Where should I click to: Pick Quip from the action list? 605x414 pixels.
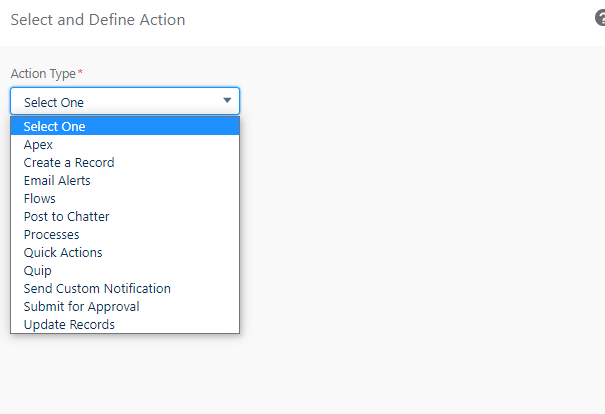(125, 270)
